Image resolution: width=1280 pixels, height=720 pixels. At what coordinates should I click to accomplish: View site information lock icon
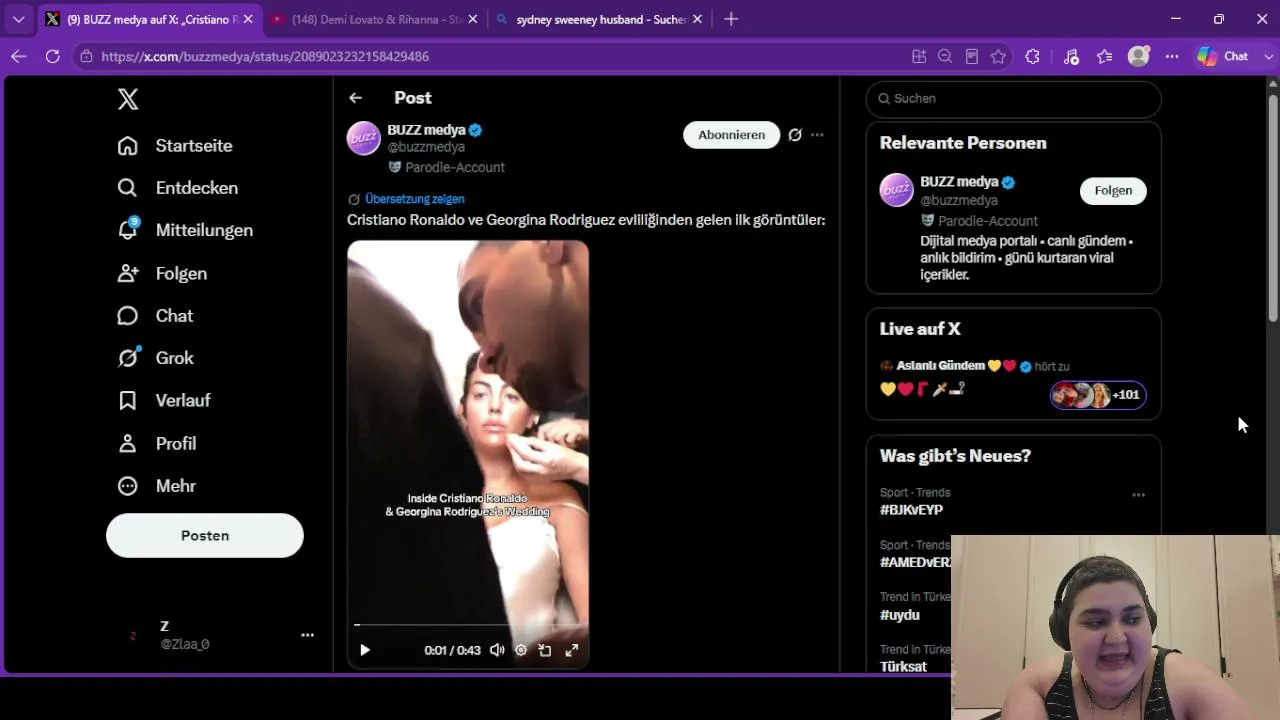[86, 57]
